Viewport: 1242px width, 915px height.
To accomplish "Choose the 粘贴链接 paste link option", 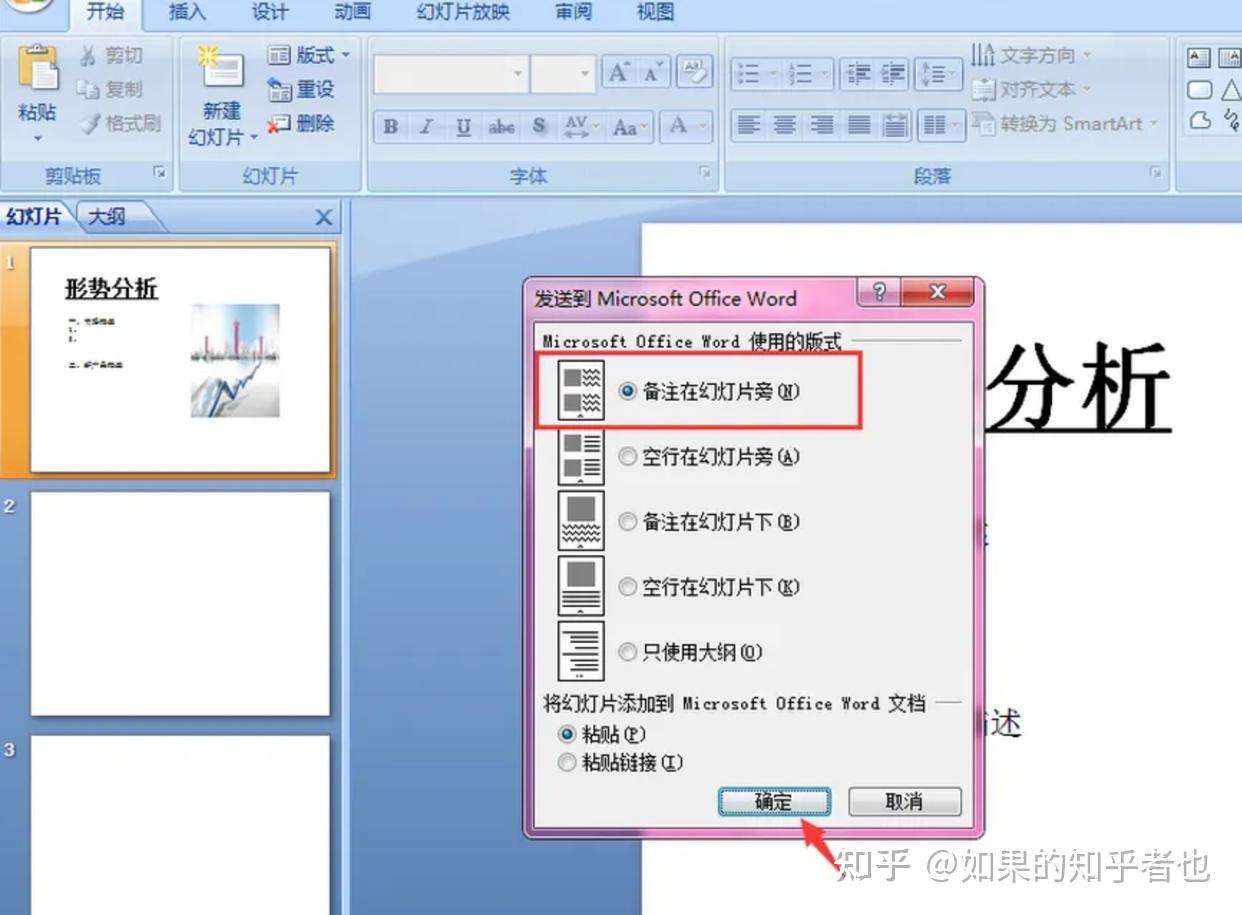I will click(621, 762).
